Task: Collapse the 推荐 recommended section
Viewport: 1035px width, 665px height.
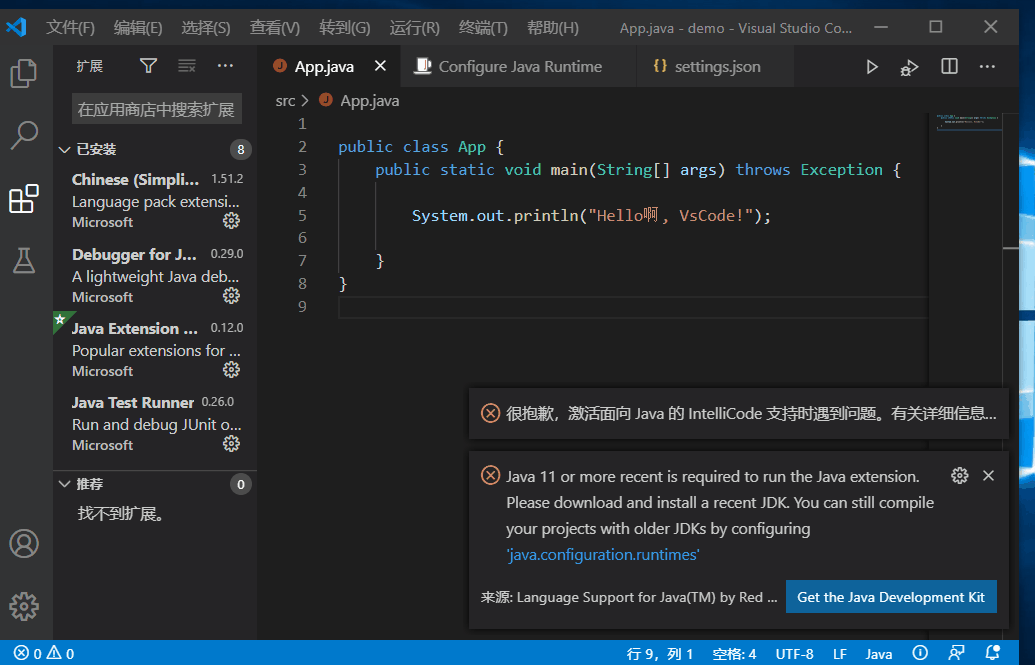Action: 65,484
